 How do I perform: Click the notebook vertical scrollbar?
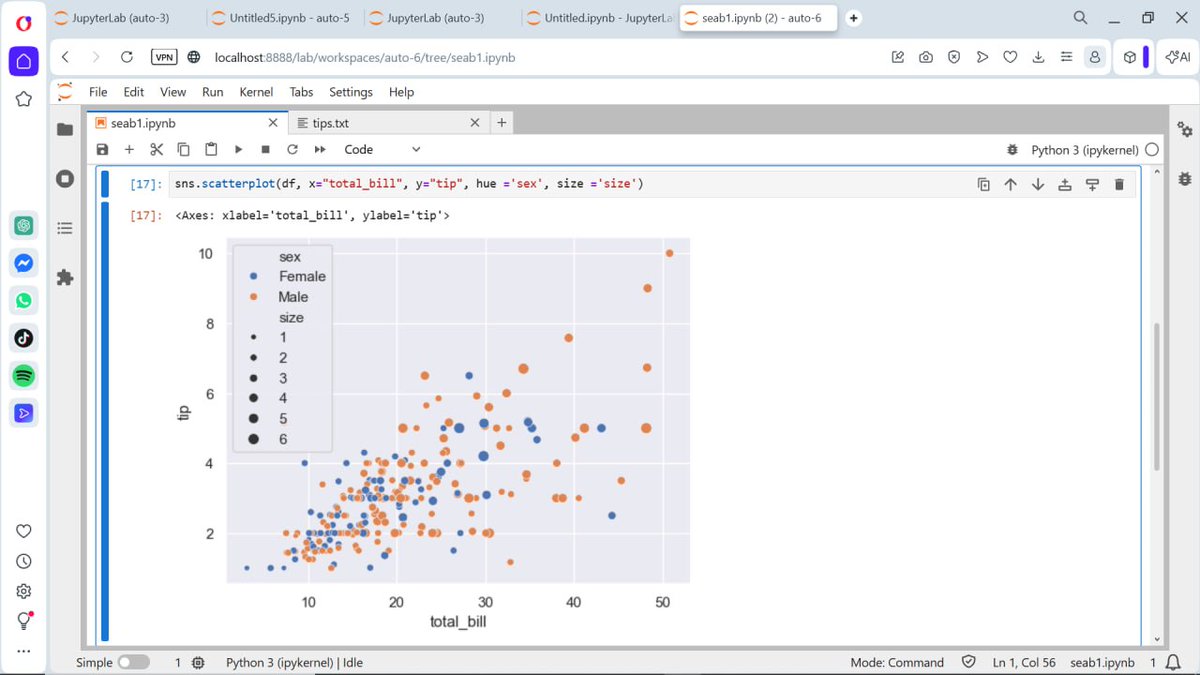point(1157,396)
